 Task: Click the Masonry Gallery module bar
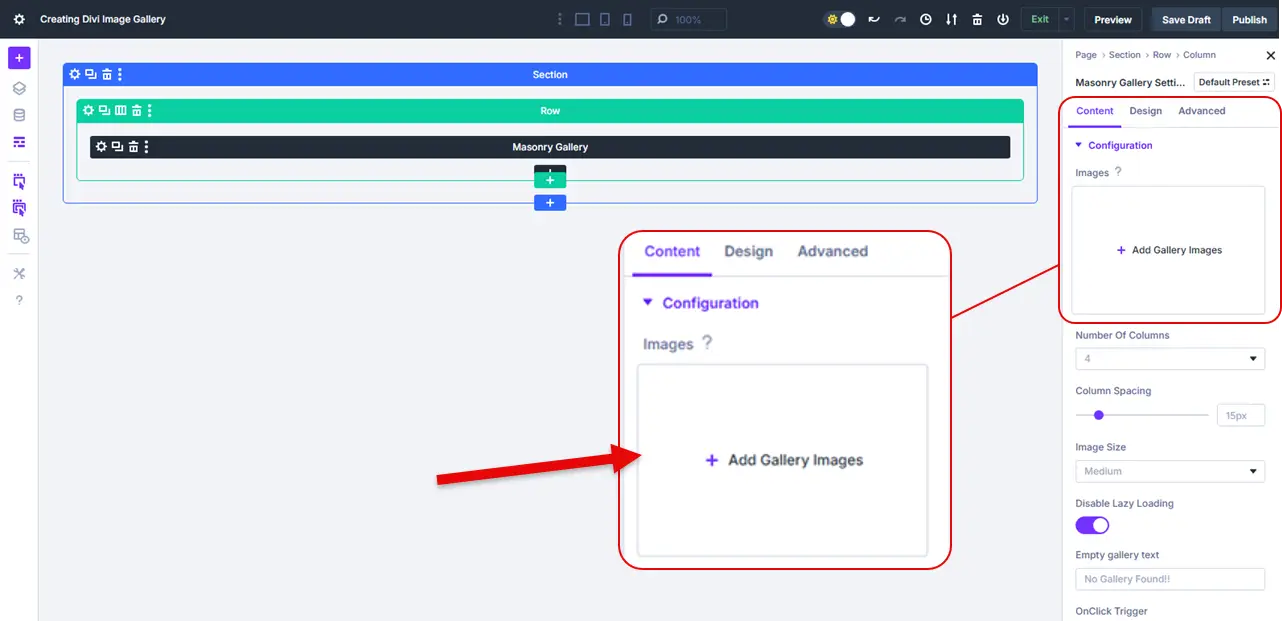550,147
